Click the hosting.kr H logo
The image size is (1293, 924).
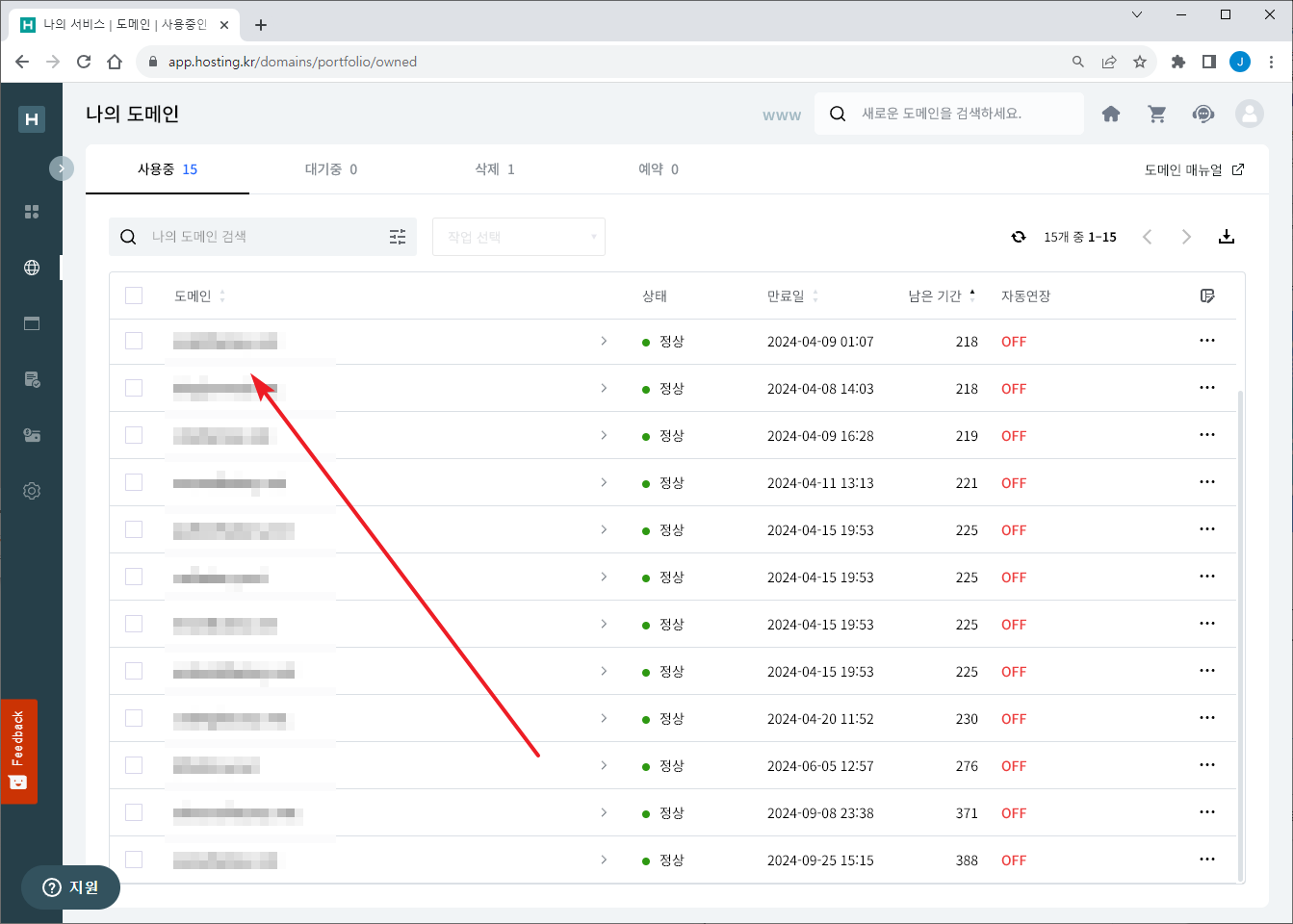32,119
